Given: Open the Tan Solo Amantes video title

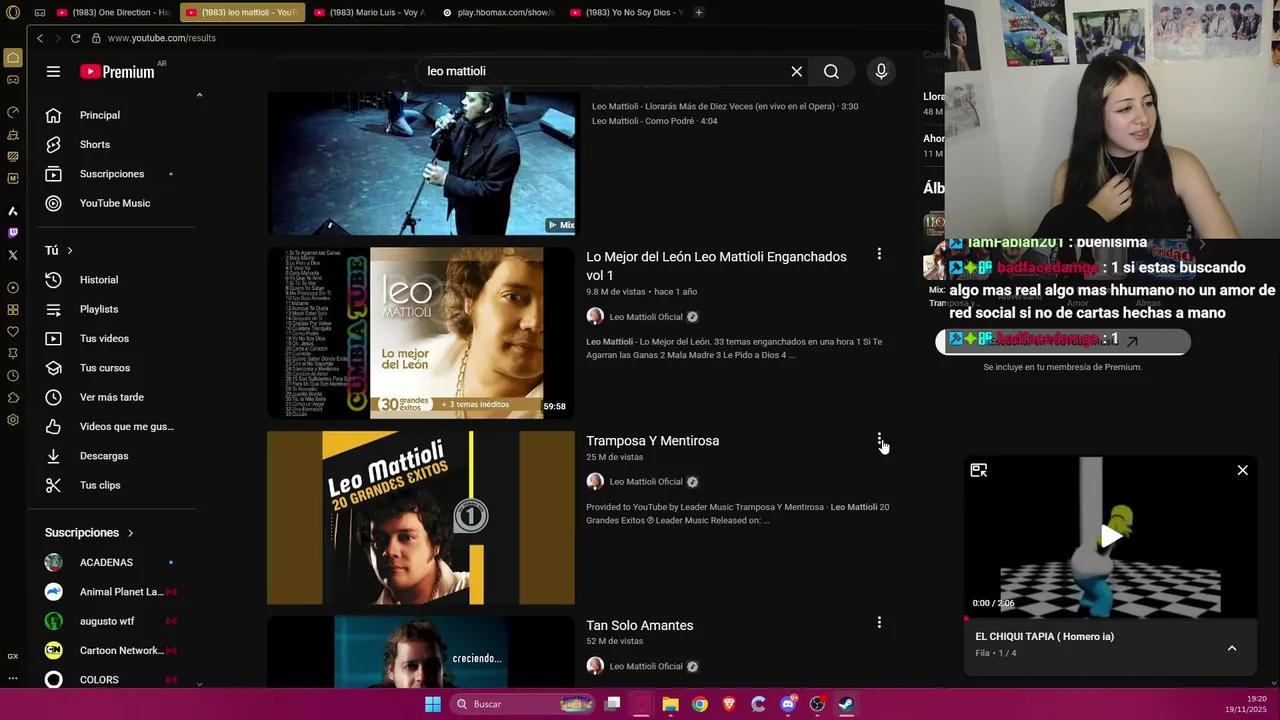Looking at the screenshot, I should [639, 625].
